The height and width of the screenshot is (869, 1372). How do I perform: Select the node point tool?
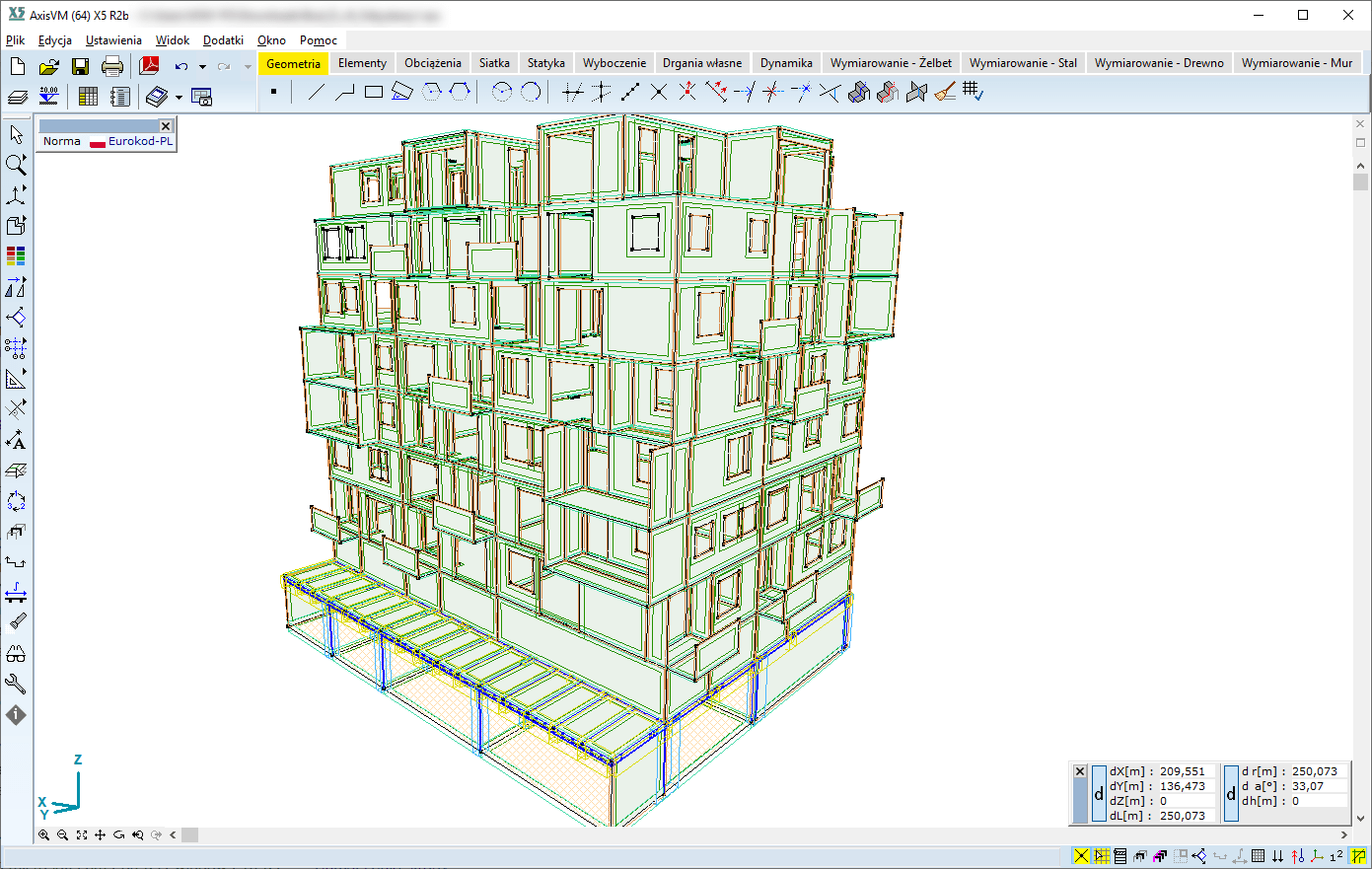click(x=273, y=93)
